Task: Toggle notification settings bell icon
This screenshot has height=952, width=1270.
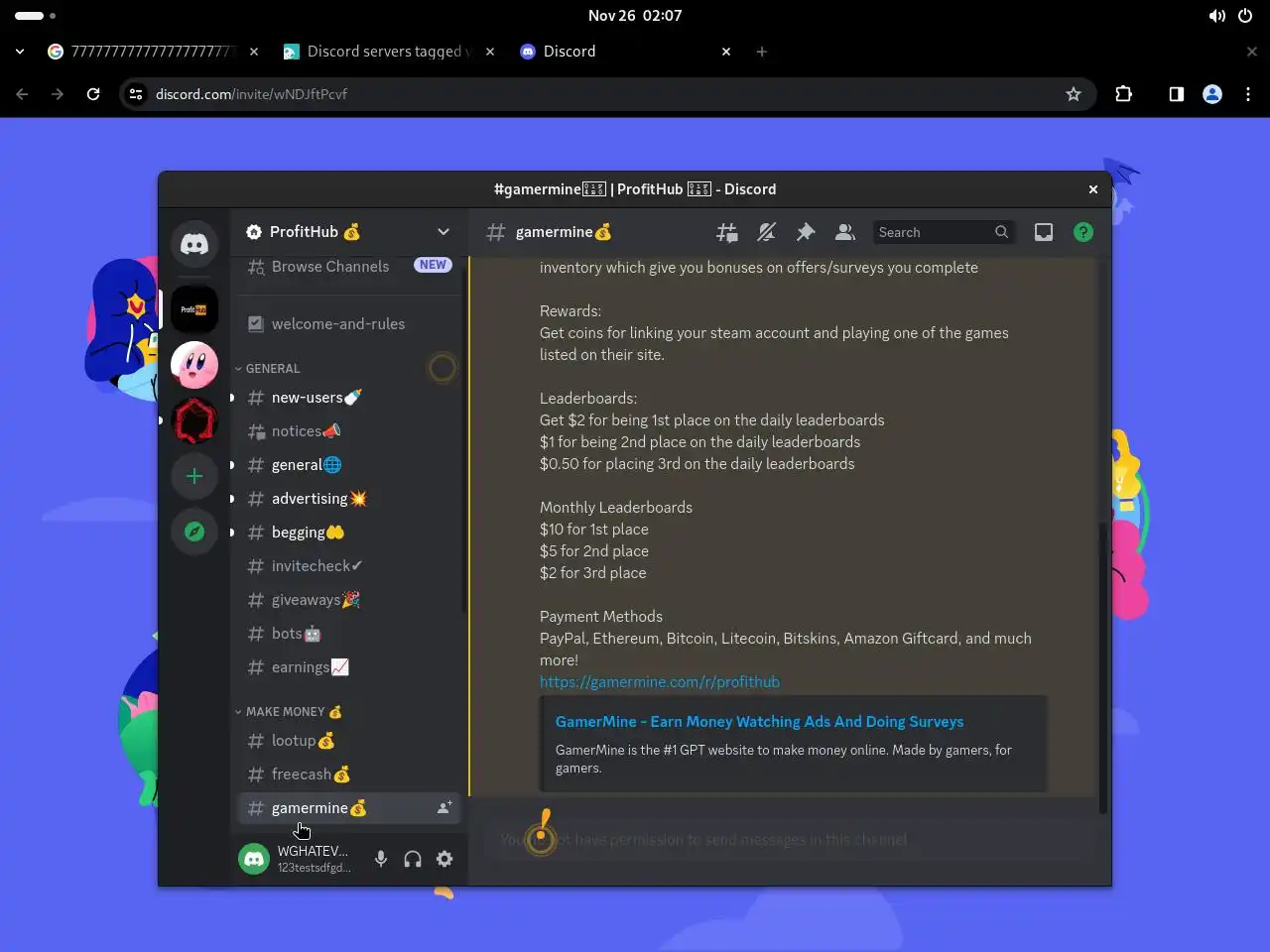Action: 766,232
